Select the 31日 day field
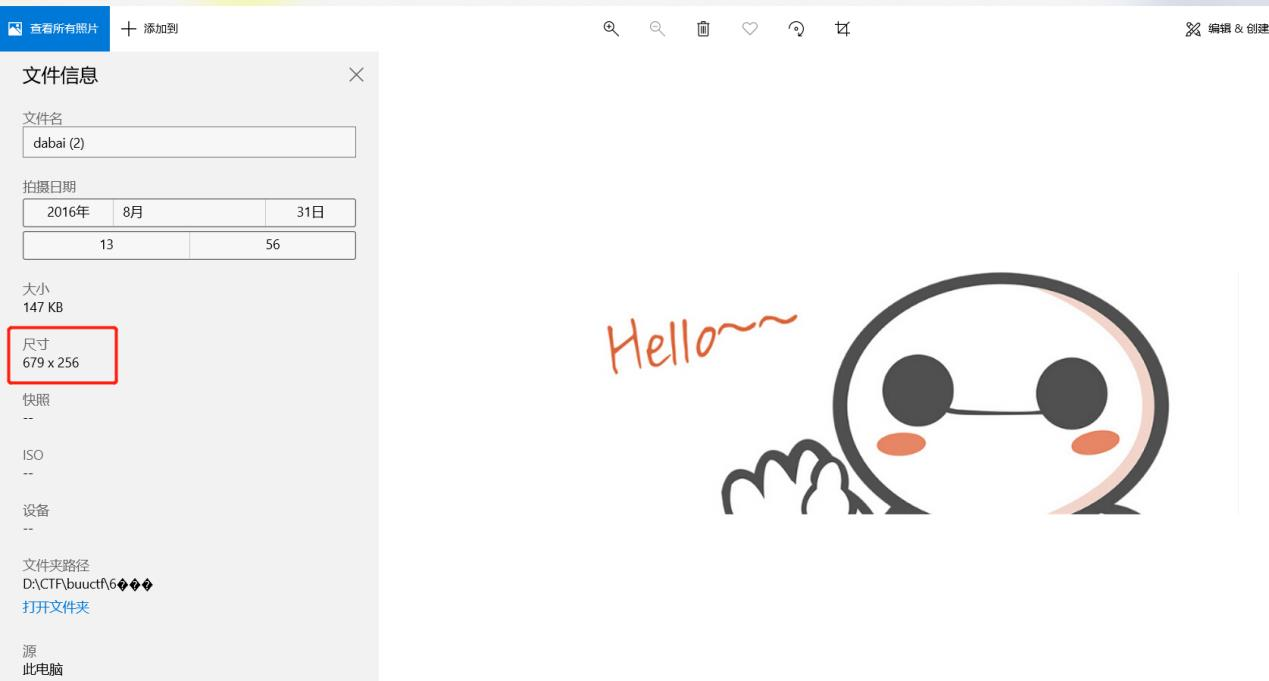1269x681 pixels. coord(311,213)
